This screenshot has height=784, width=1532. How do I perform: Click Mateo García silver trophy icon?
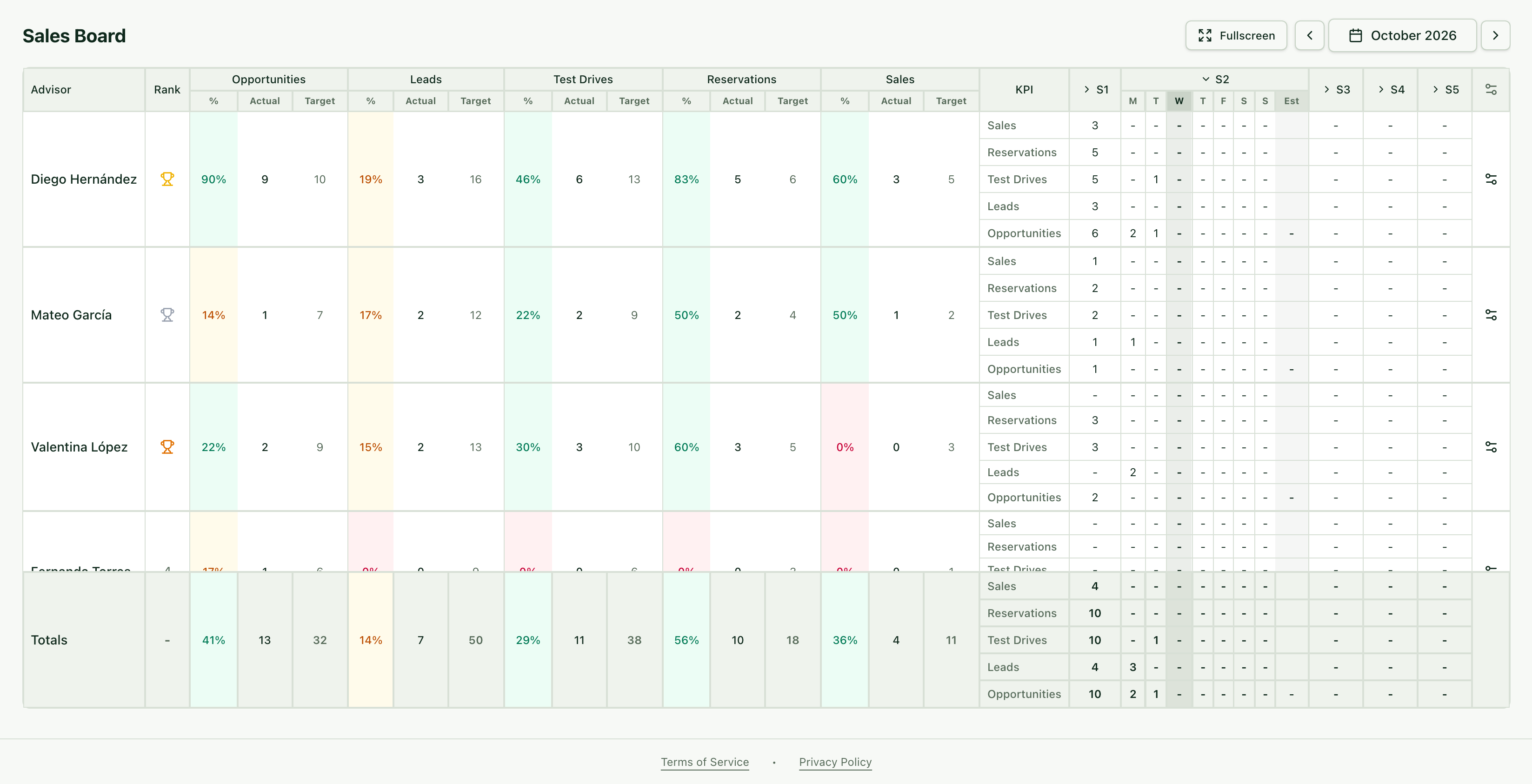tap(167, 315)
